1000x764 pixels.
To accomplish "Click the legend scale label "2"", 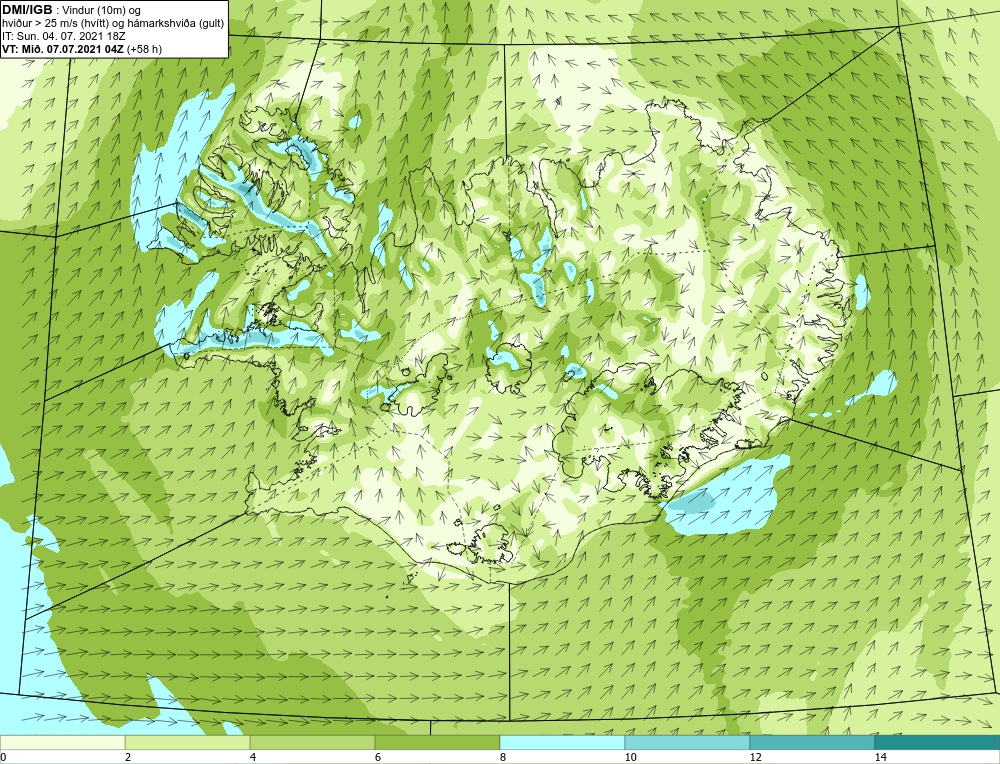I will [x=128, y=757].
